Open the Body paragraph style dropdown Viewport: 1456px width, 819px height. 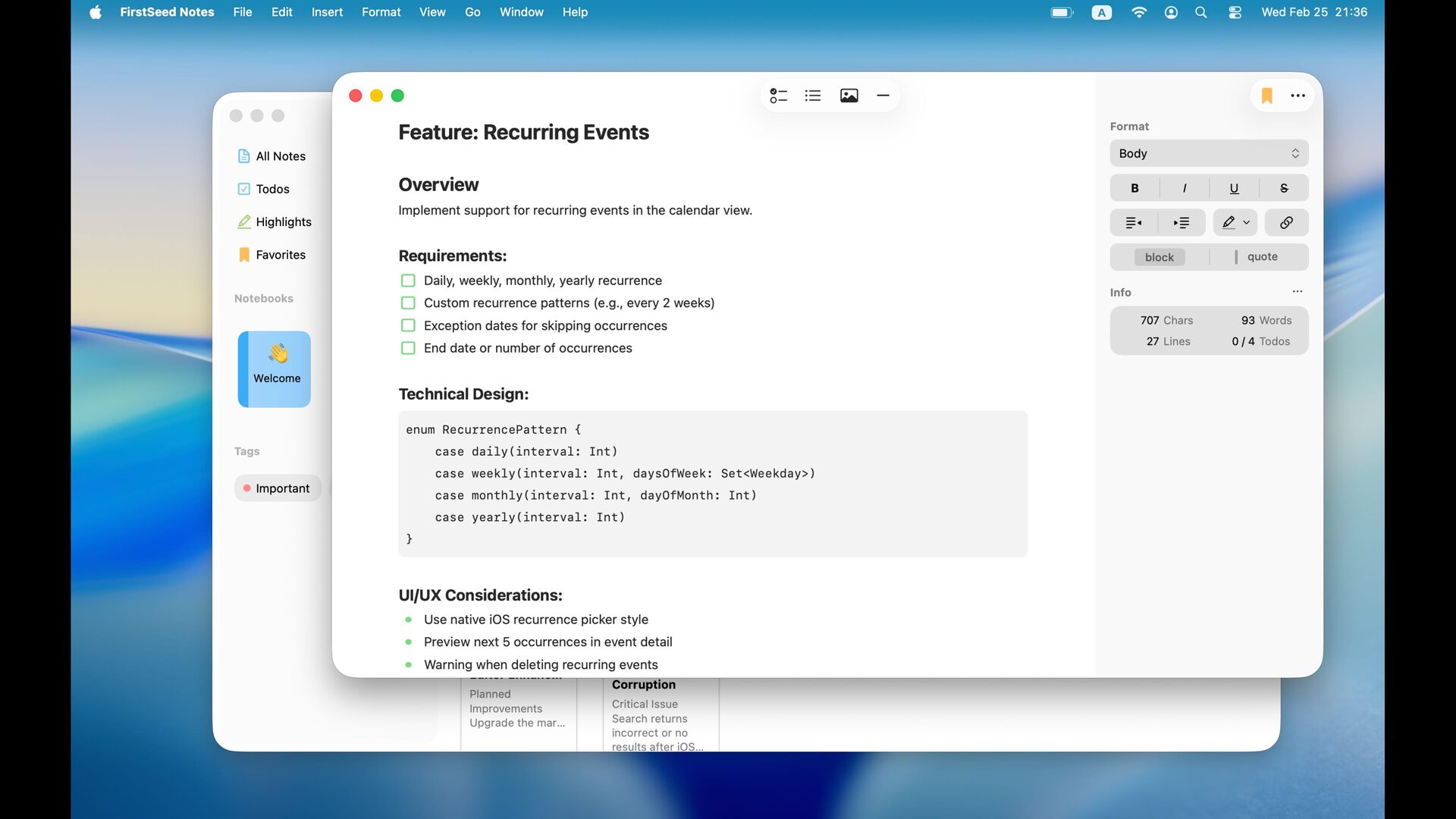[1209, 153]
